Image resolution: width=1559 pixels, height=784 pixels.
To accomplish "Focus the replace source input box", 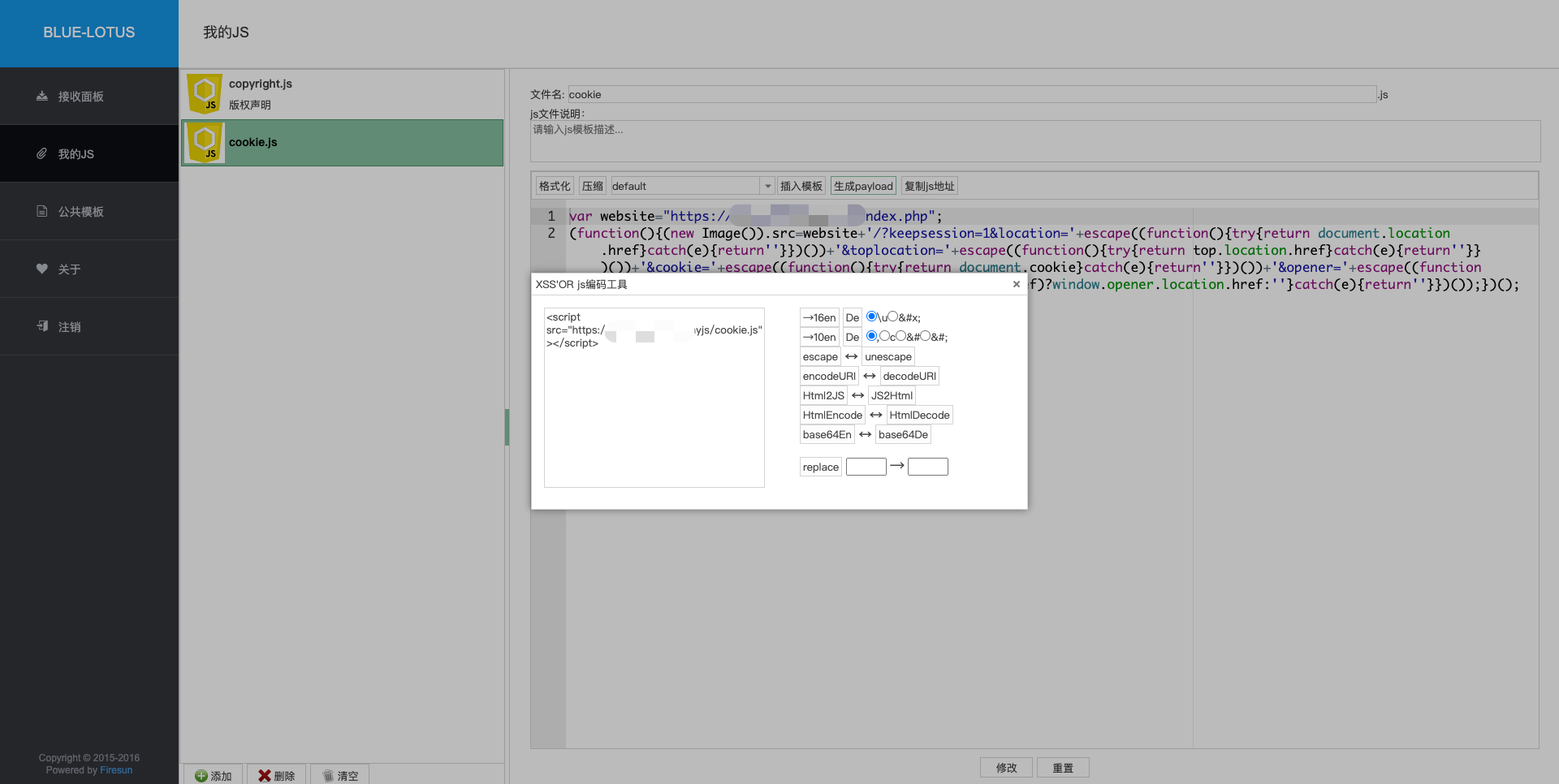I will pos(866,467).
